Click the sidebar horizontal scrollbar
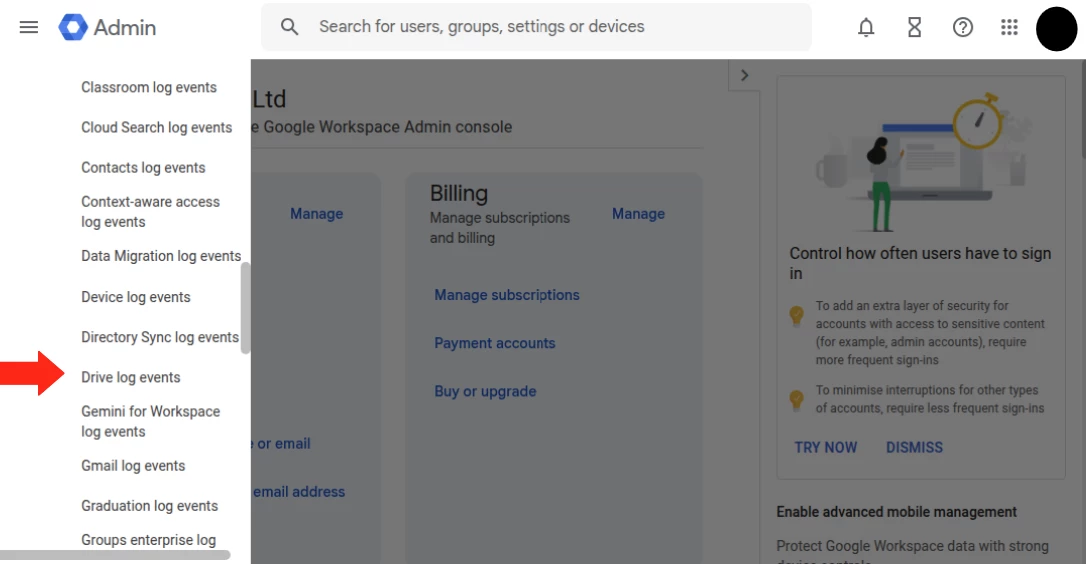Viewport: 1086px width, 564px height. [x=115, y=555]
